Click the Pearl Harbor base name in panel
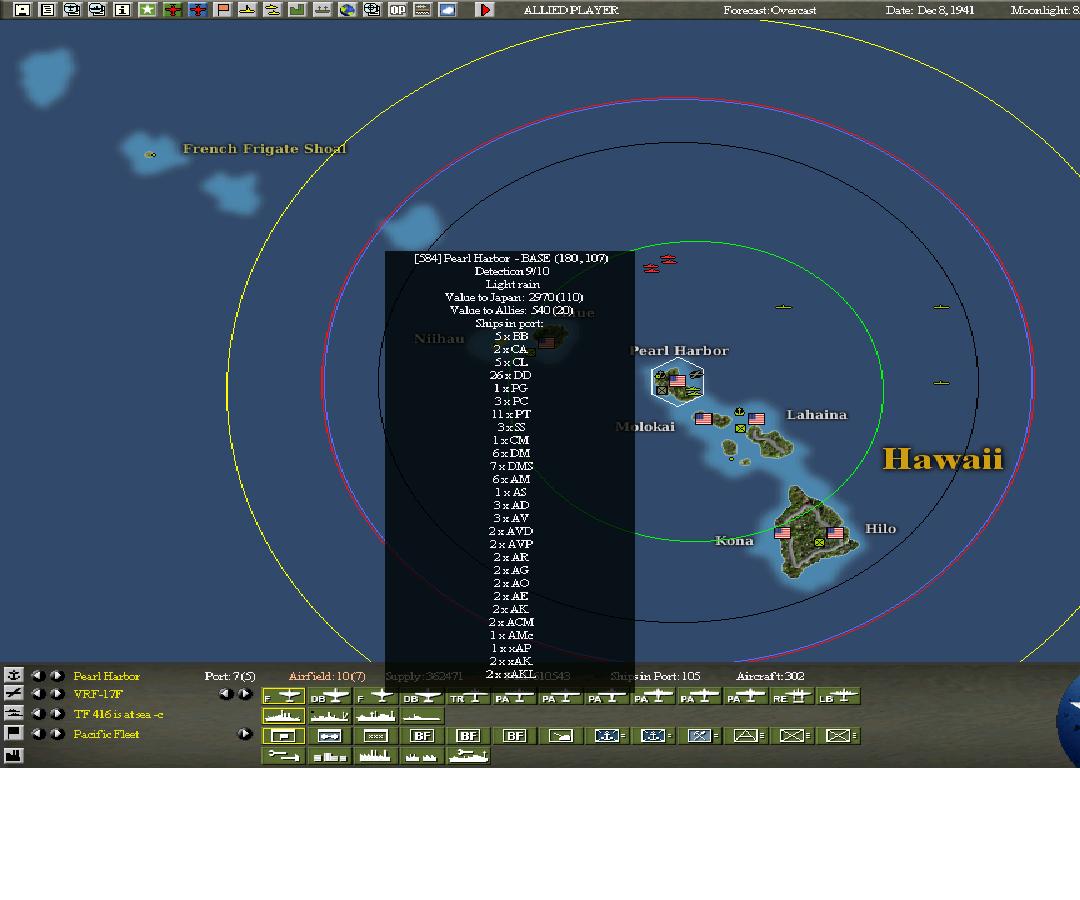 [106, 676]
